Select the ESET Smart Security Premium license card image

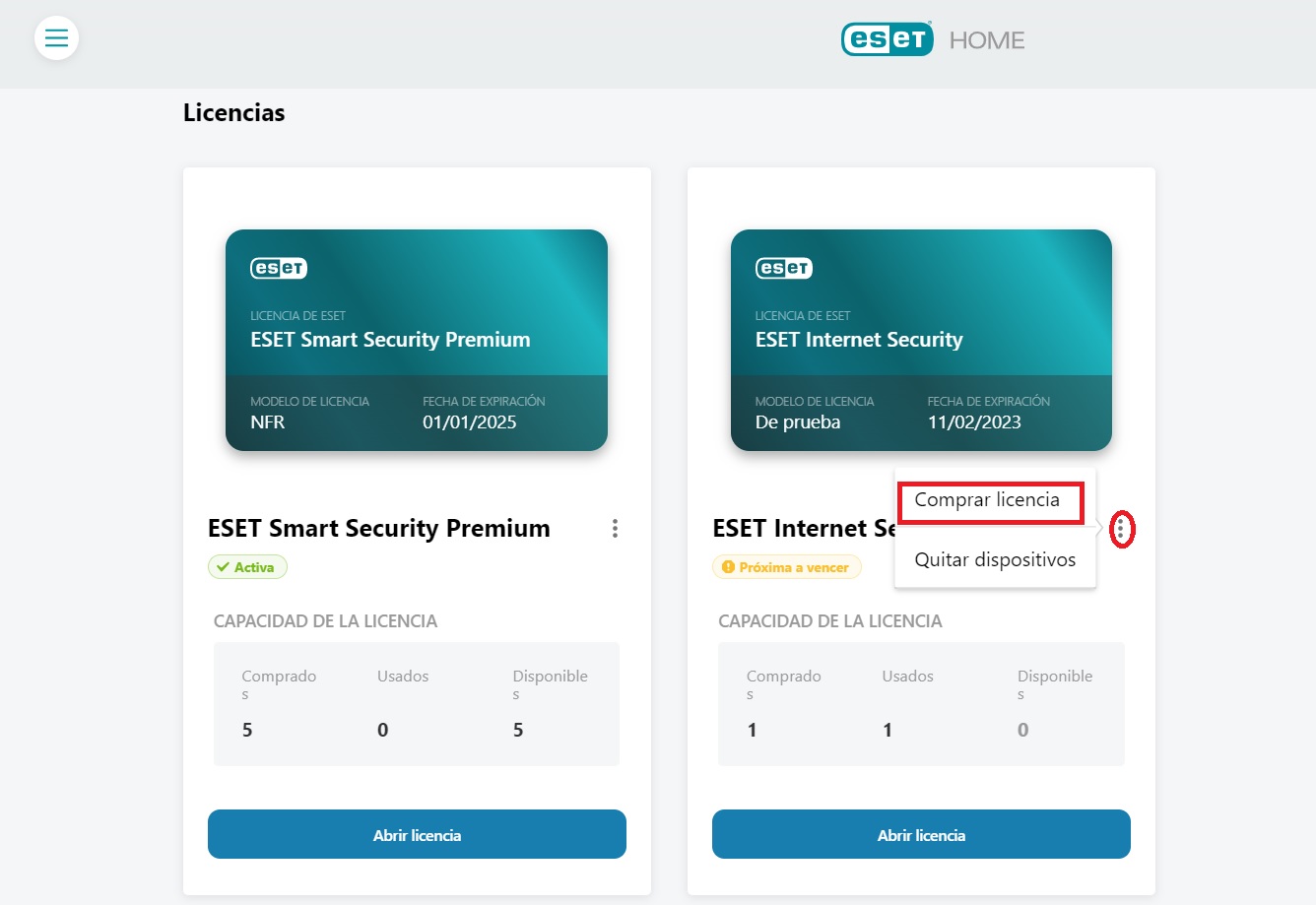tap(416, 341)
